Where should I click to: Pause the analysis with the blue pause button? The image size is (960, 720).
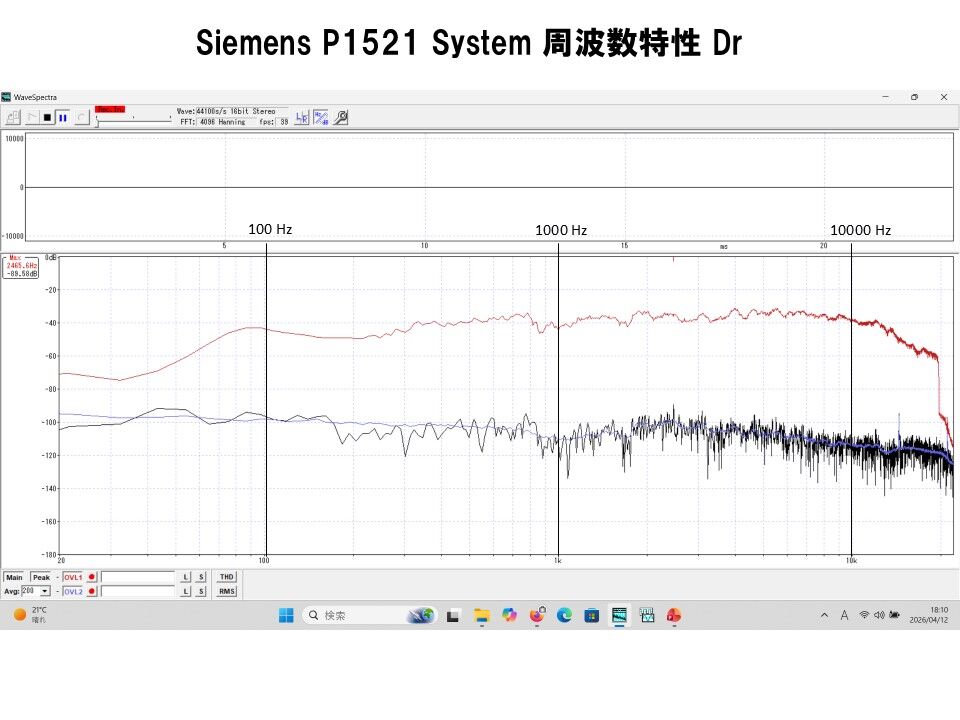(x=62, y=117)
